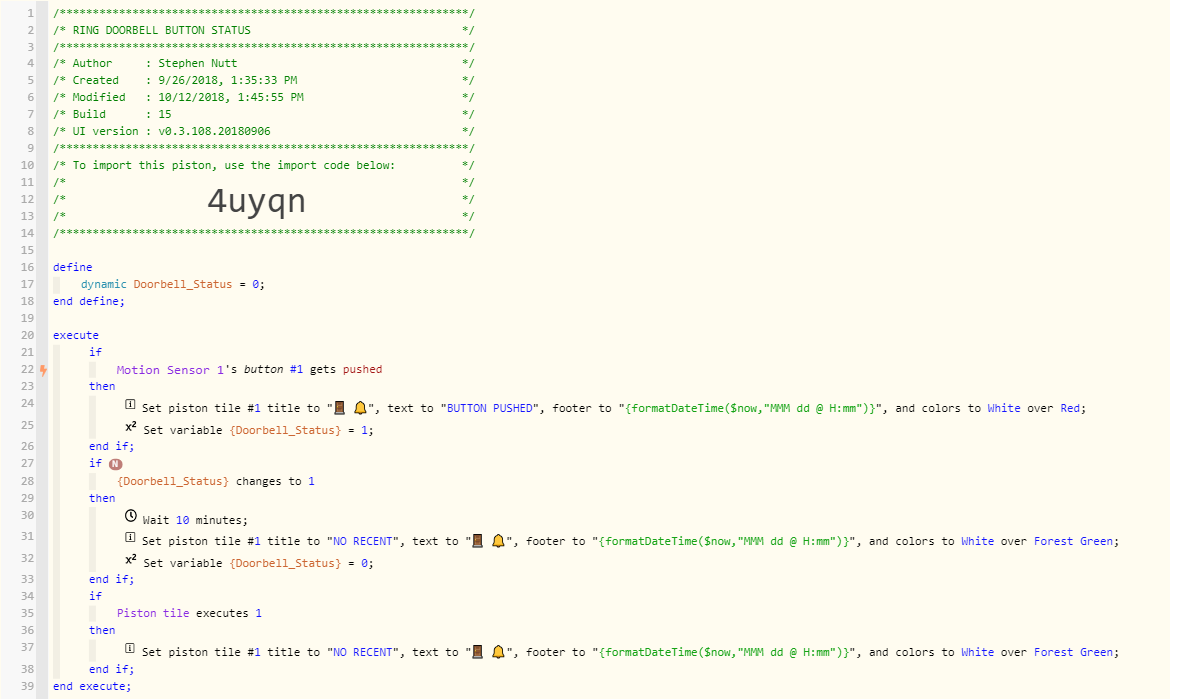Click the 'end execute;' statement

[92, 686]
